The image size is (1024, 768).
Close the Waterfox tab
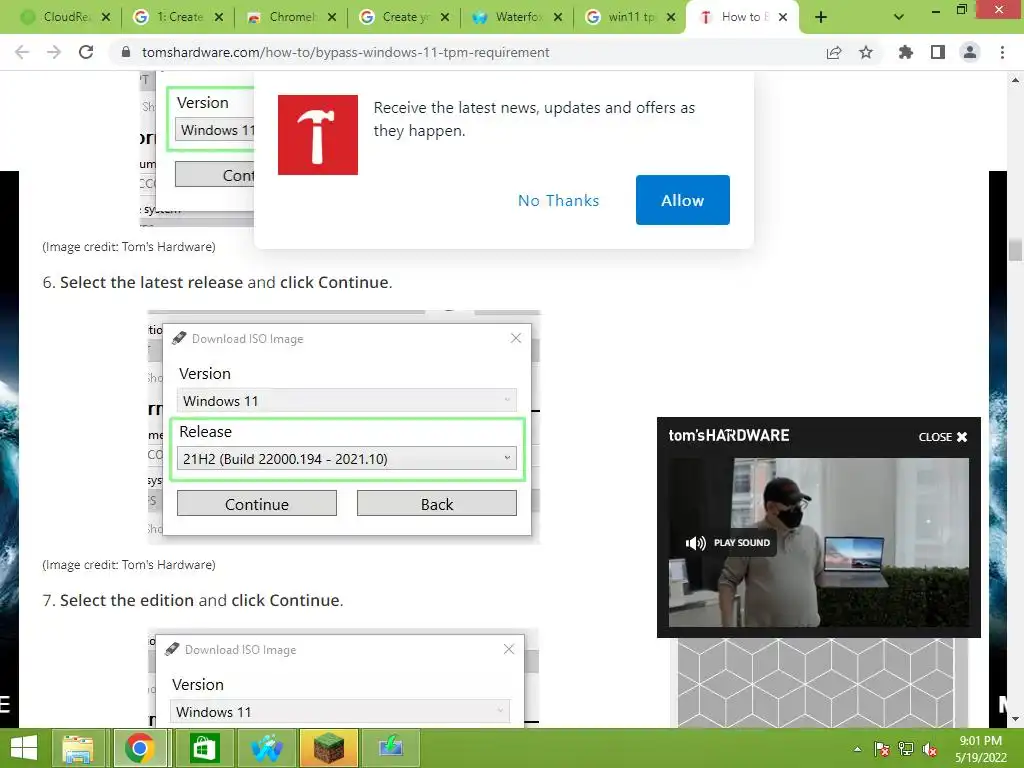(x=558, y=17)
